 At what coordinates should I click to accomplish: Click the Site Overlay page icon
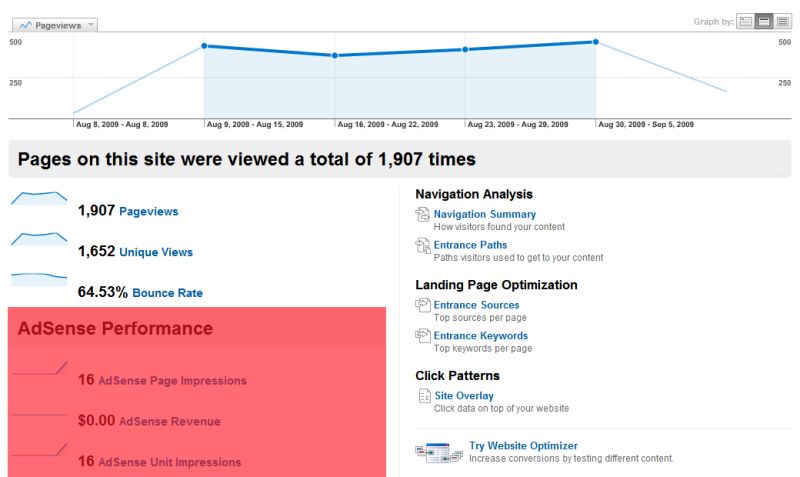[x=423, y=397]
